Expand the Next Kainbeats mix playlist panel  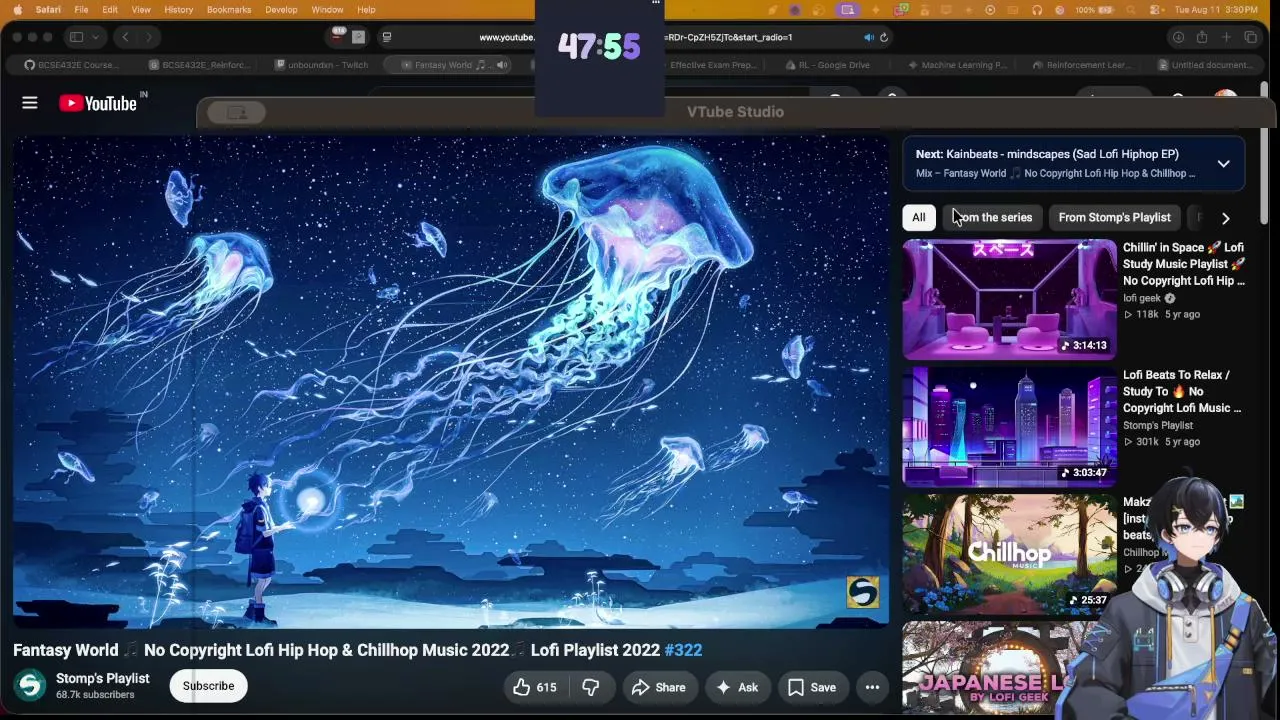(1223, 164)
